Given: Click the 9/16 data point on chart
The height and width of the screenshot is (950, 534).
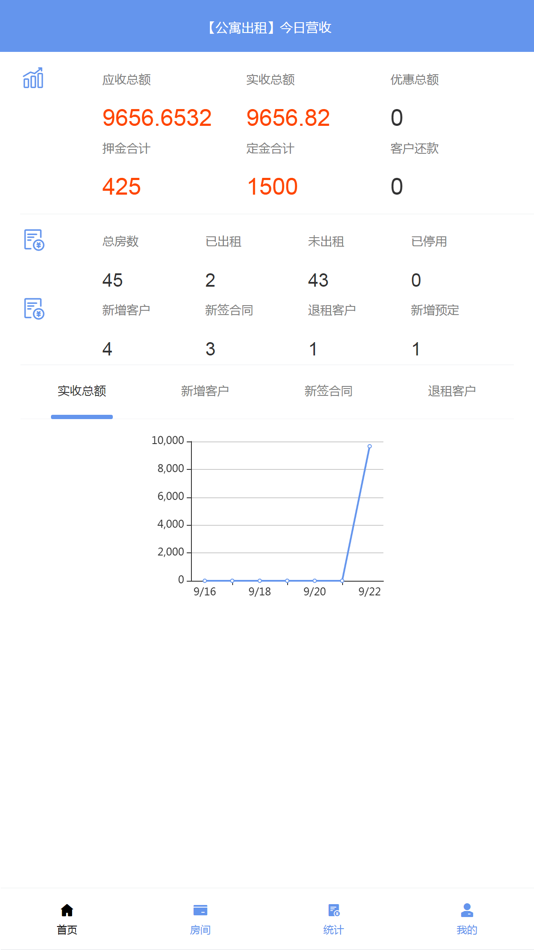Looking at the screenshot, I should (x=205, y=580).
